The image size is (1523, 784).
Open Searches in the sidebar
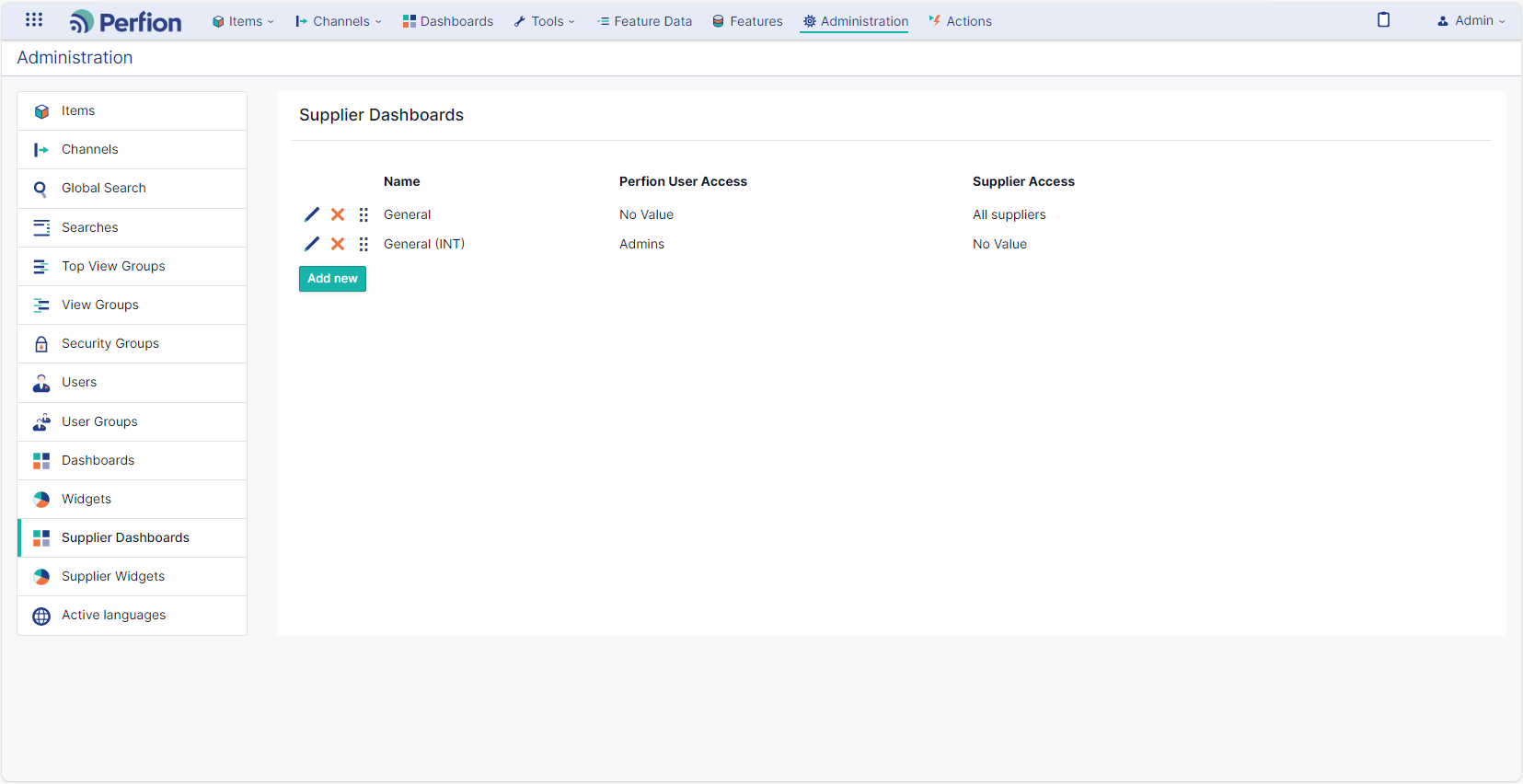(132, 227)
